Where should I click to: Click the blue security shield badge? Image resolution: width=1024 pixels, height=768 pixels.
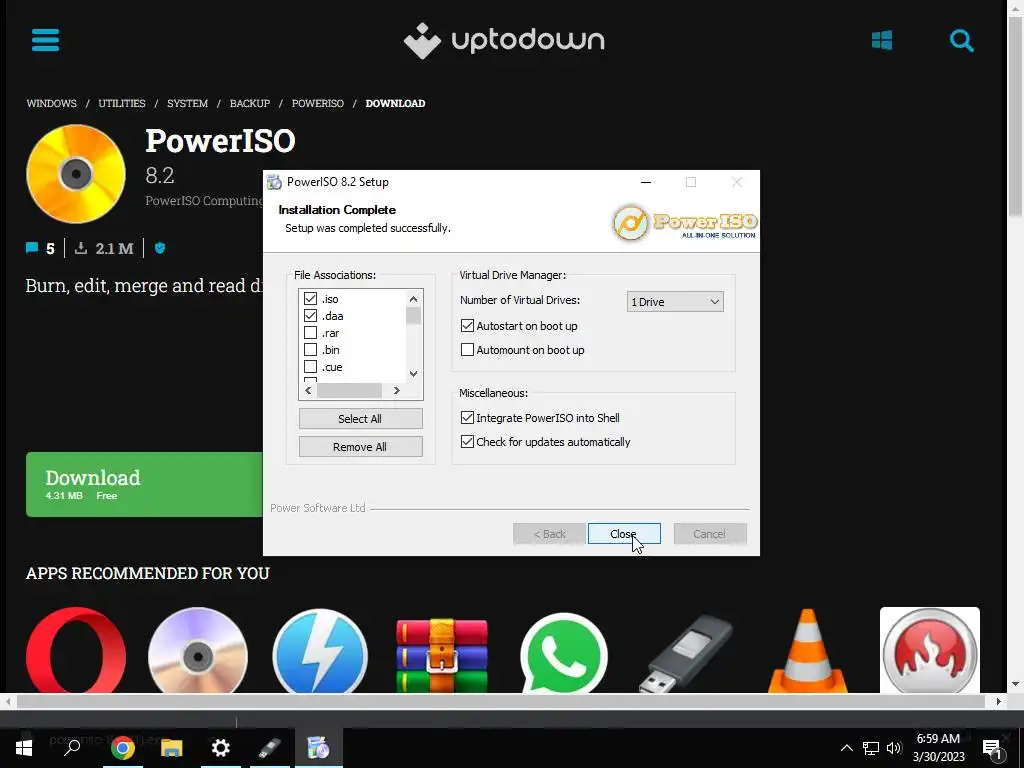[x=160, y=248]
